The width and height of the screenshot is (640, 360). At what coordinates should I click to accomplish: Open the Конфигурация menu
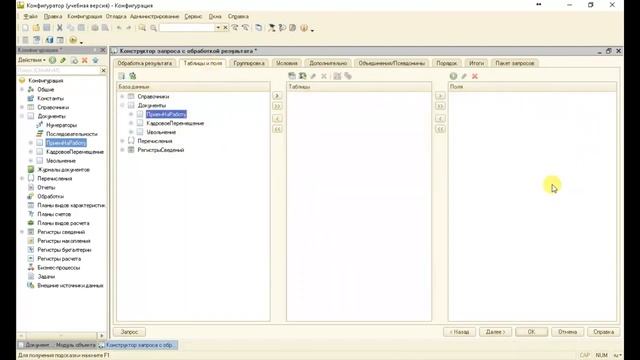point(84,16)
